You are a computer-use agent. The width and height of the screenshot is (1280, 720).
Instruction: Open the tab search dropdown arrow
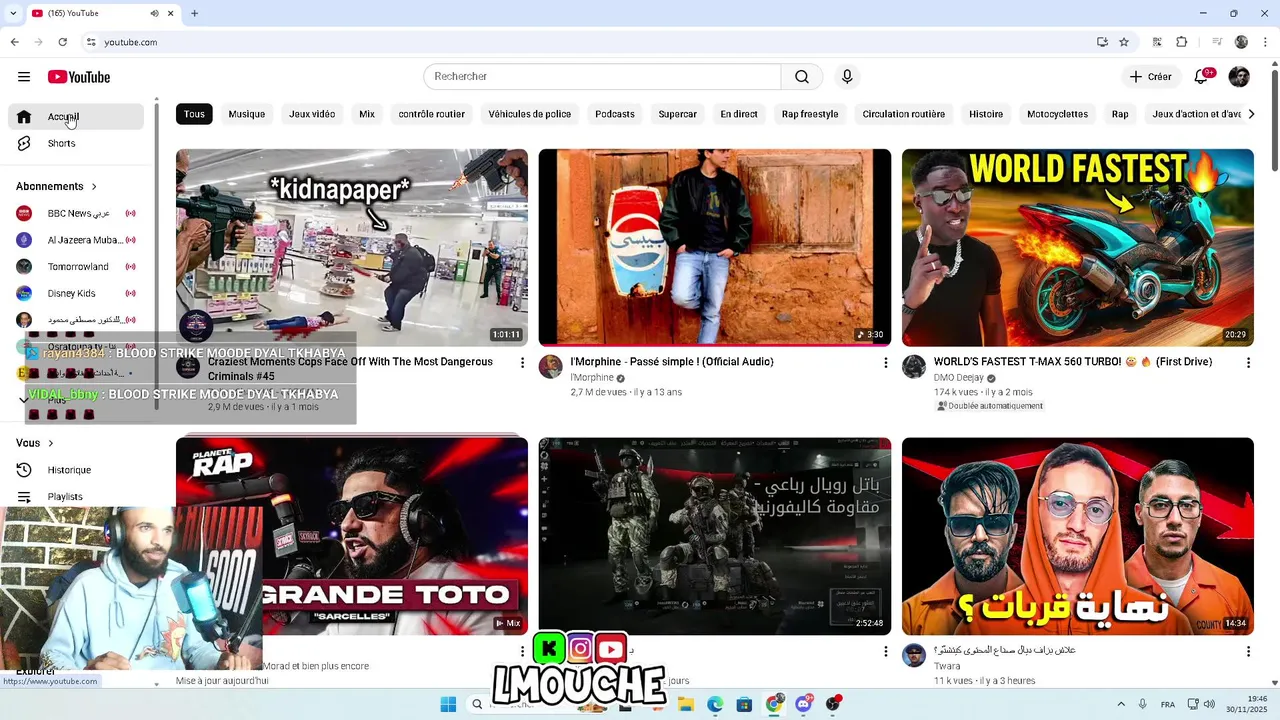[14, 13]
